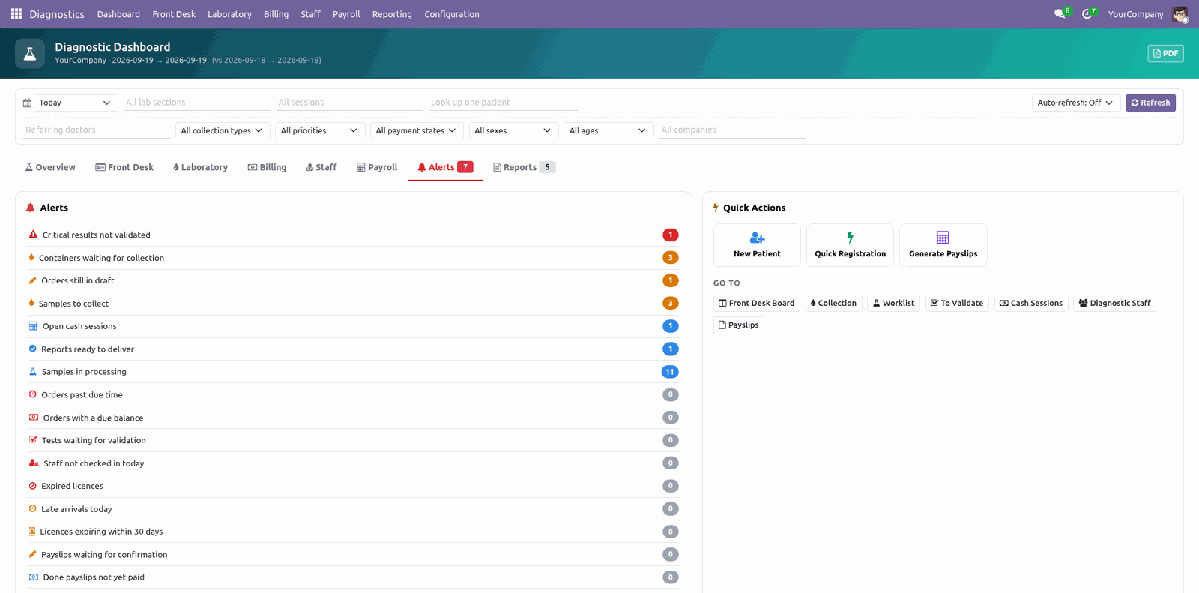1199x593 pixels.
Task: Switch to the Reports tab
Action: point(524,167)
